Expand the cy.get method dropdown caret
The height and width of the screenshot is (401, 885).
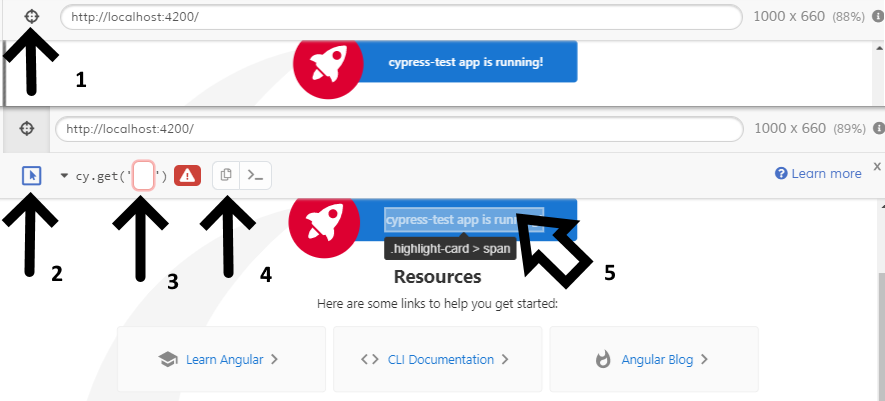tap(64, 176)
